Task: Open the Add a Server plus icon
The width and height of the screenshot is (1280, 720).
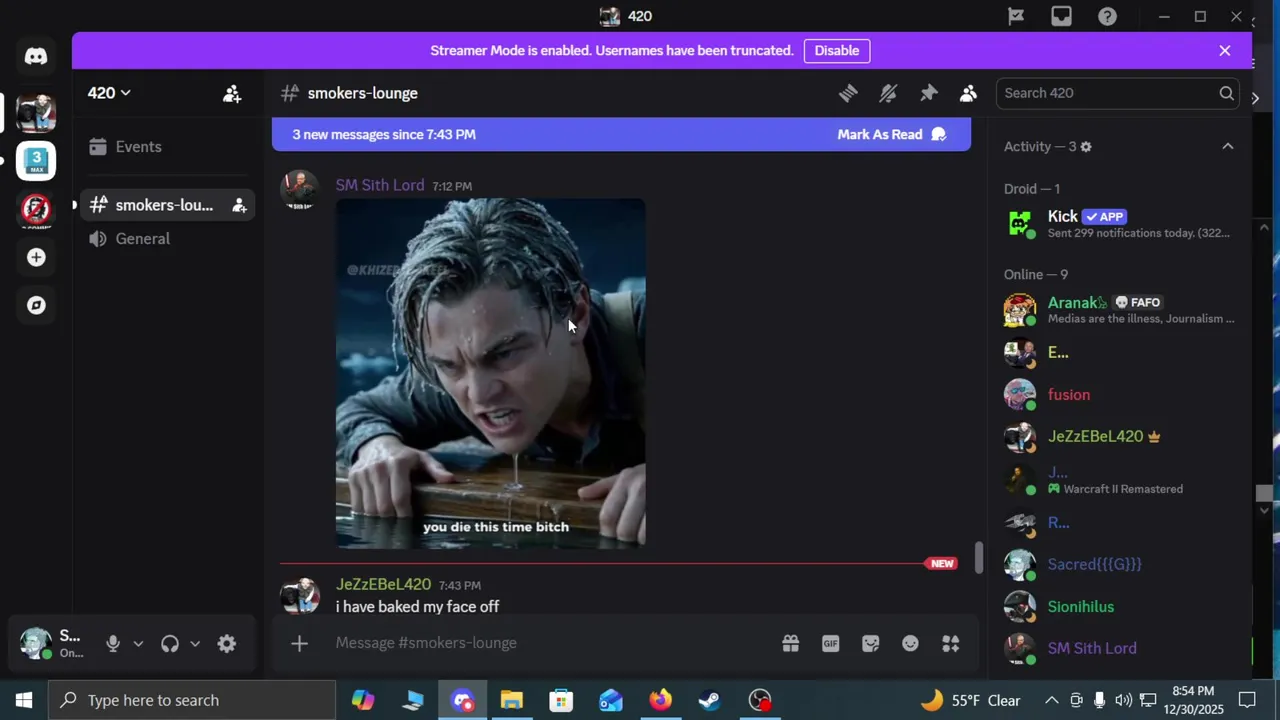Action: tap(36, 257)
